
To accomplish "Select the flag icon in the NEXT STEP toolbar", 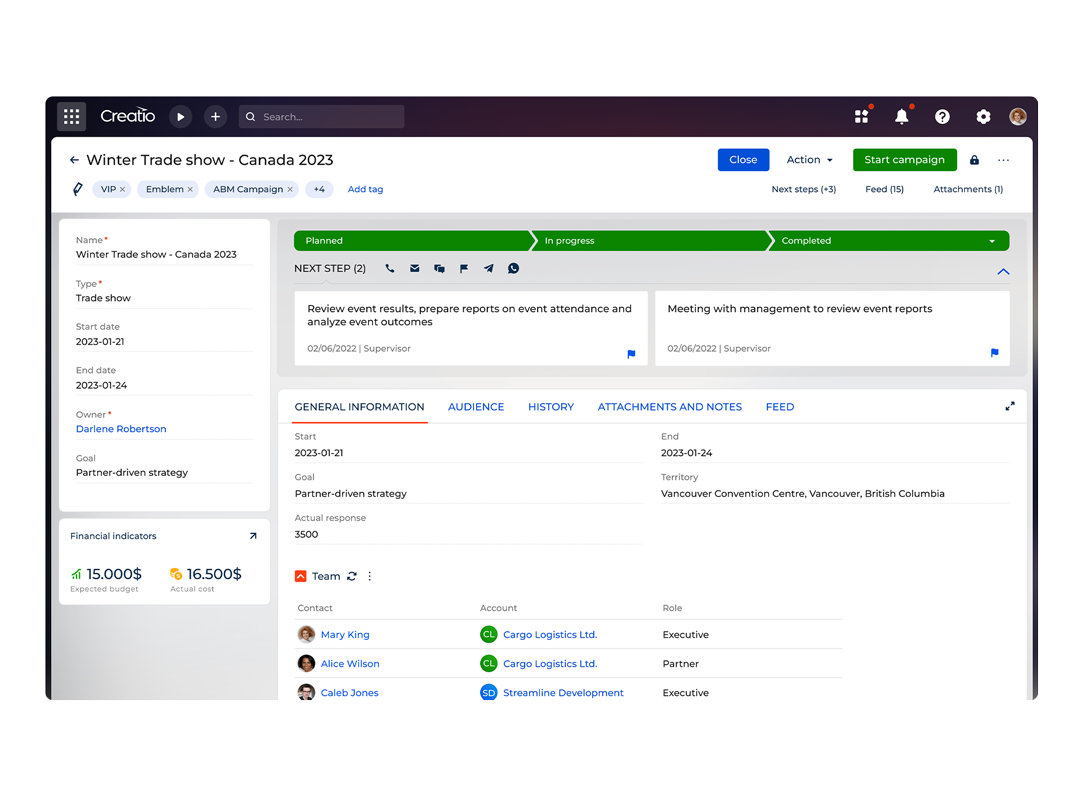I will pos(463,268).
